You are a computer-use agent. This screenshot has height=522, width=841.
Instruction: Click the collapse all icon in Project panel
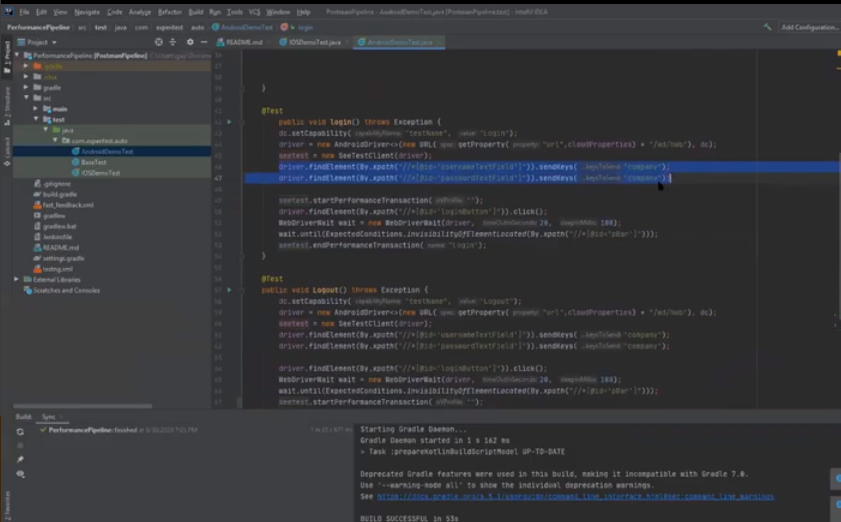(x=173, y=42)
